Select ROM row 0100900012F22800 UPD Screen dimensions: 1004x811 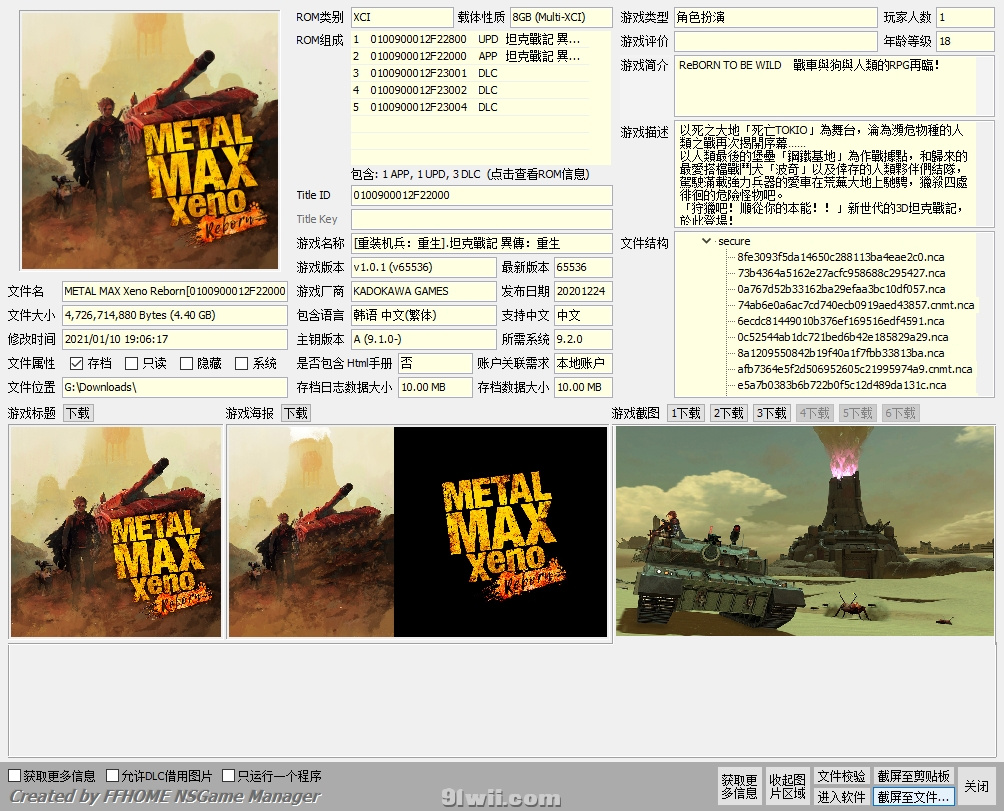coord(470,39)
